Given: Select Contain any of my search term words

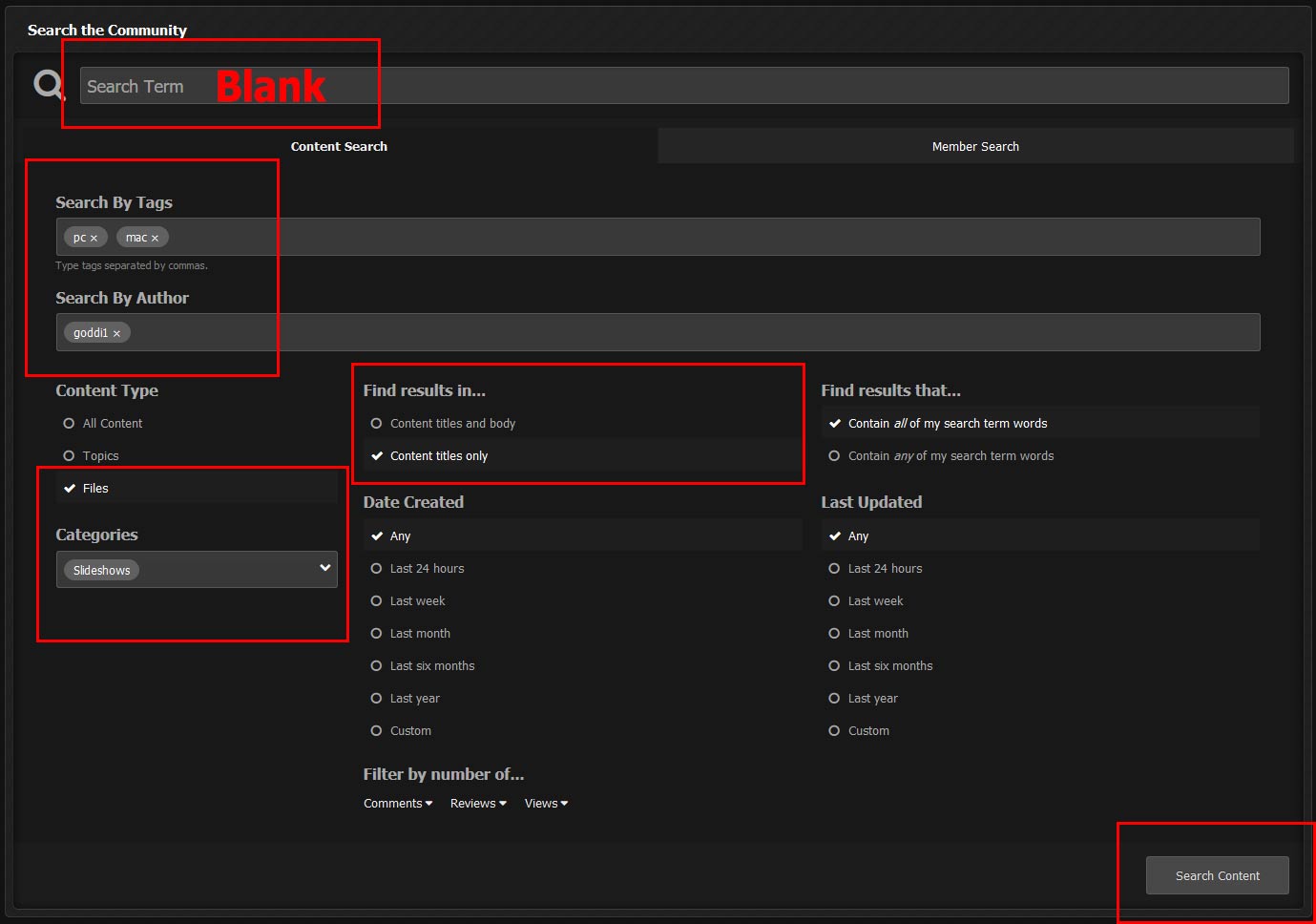Looking at the screenshot, I should coord(835,456).
